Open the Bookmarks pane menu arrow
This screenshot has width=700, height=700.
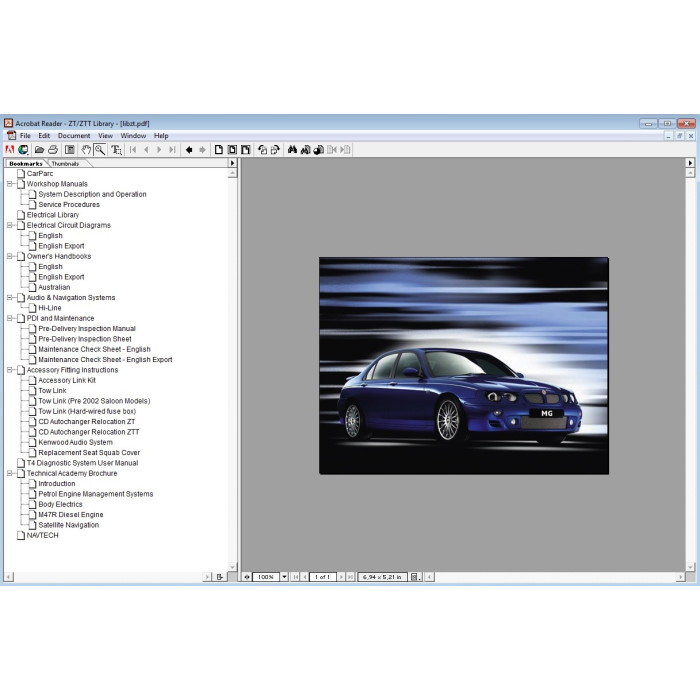232,163
